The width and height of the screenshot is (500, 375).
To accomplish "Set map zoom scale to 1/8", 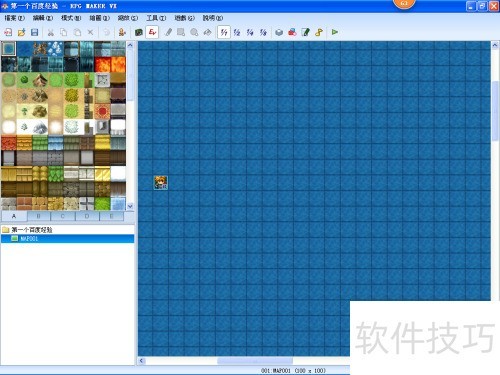I will (263, 32).
